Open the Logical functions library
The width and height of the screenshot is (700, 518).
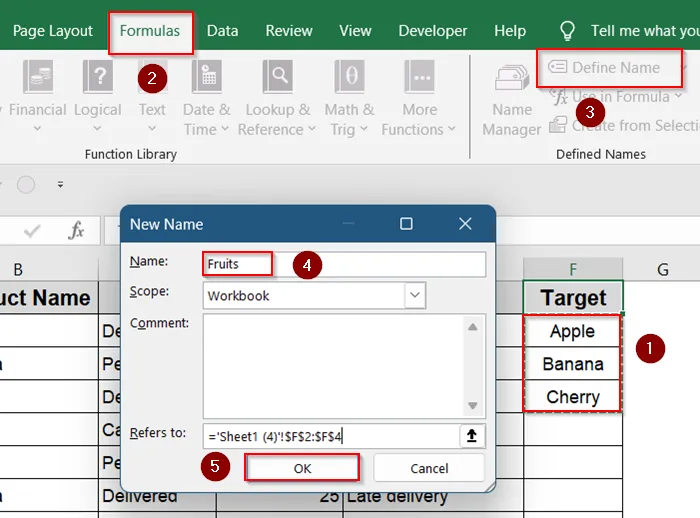tap(98, 96)
